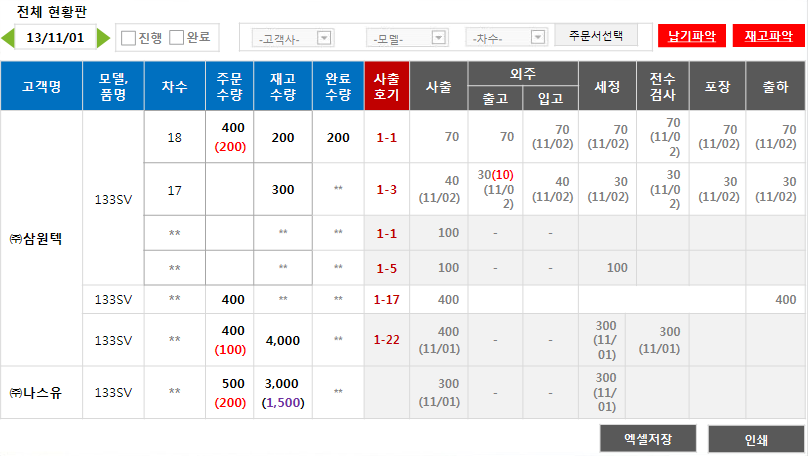Image resolution: width=808 pixels, height=456 pixels.
Task: Click the 고객명 column header
Action: (x=41, y=86)
